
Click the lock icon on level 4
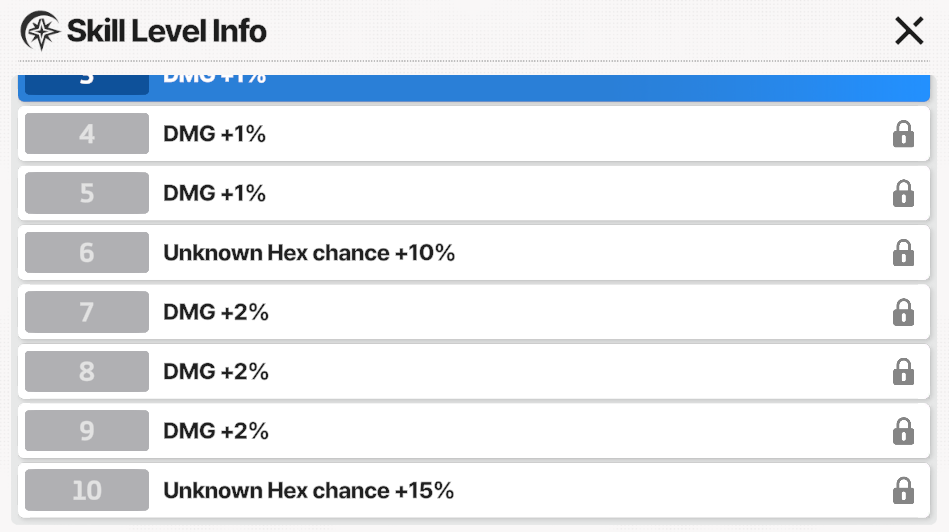[x=903, y=134]
